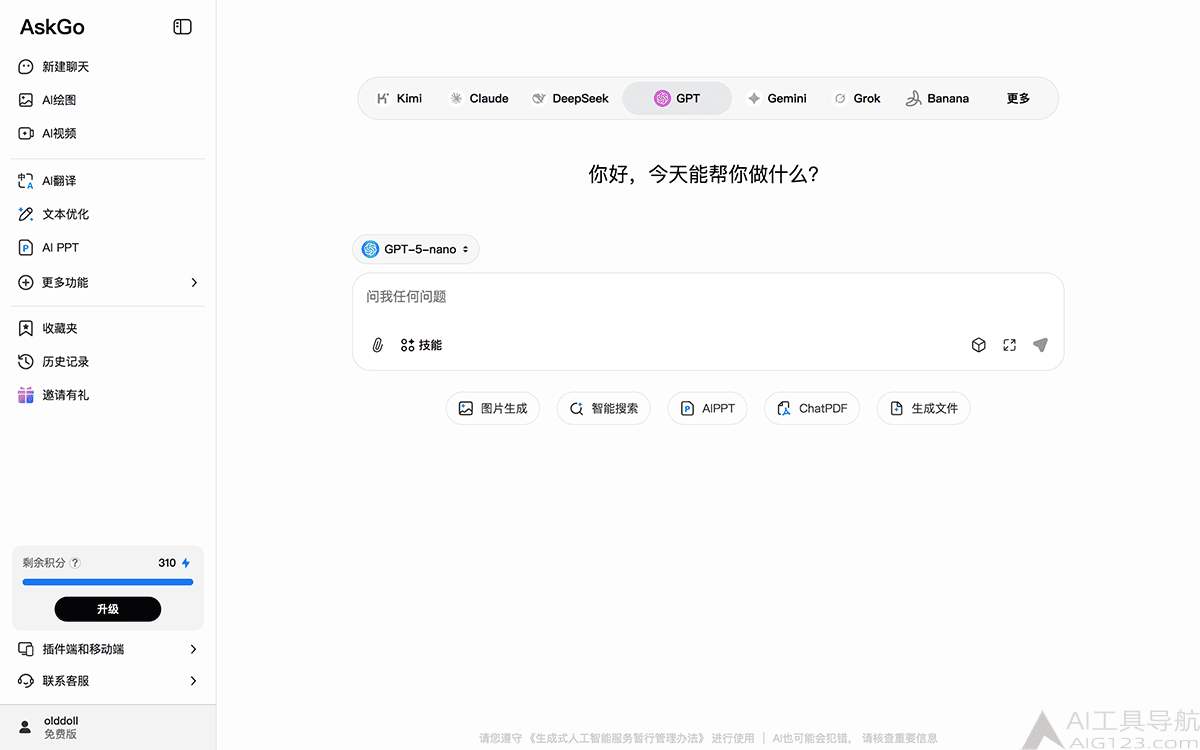Choose the 图片生成 shortcut
The width and height of the screenshot is (1200, 750).
(x=493, y=408)
